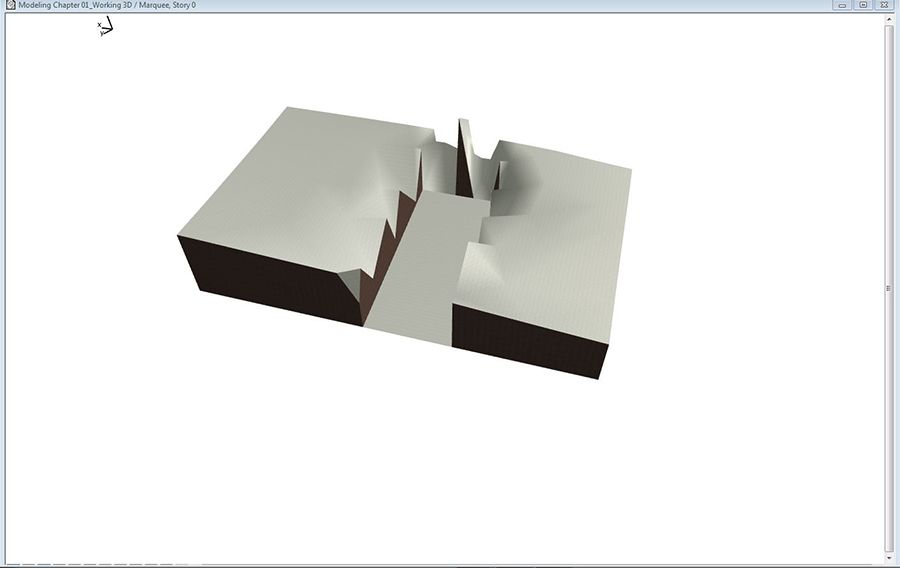
Task: Click the vertical scrollbar thumb
Action: [889, 289]
